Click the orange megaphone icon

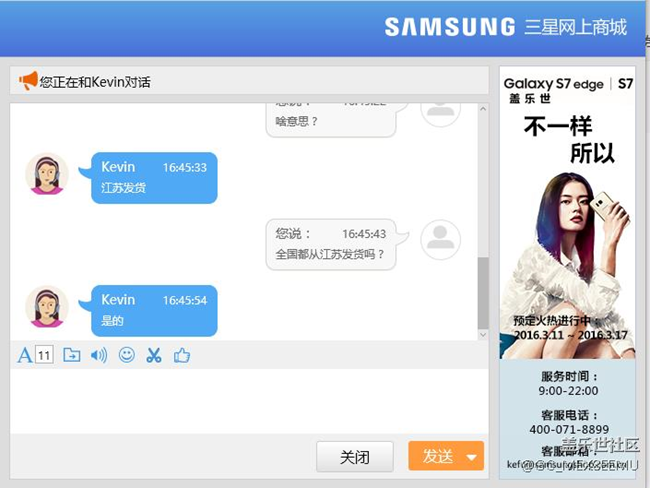point(28,81)
